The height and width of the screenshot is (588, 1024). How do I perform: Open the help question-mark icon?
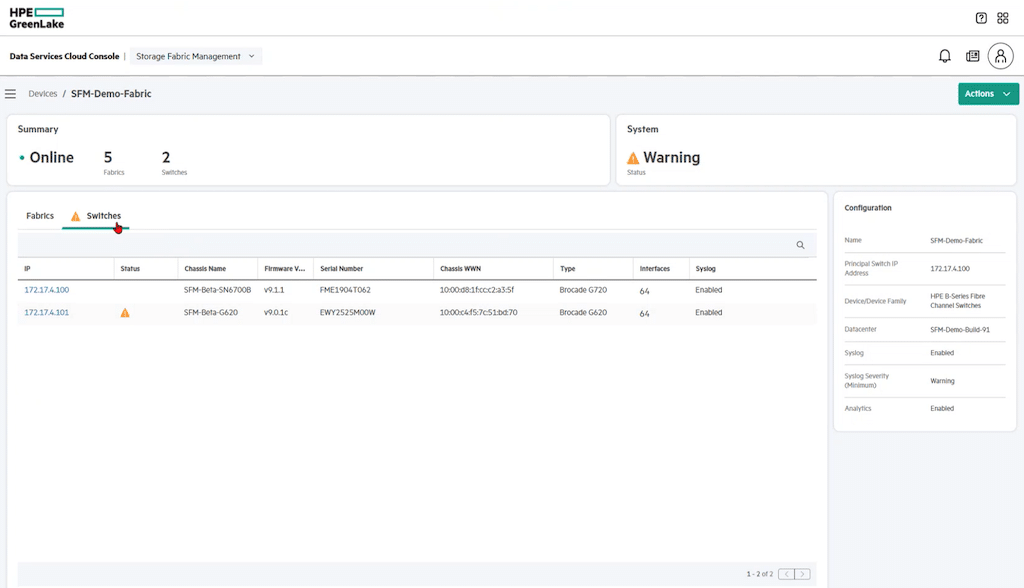coord(981,18)
